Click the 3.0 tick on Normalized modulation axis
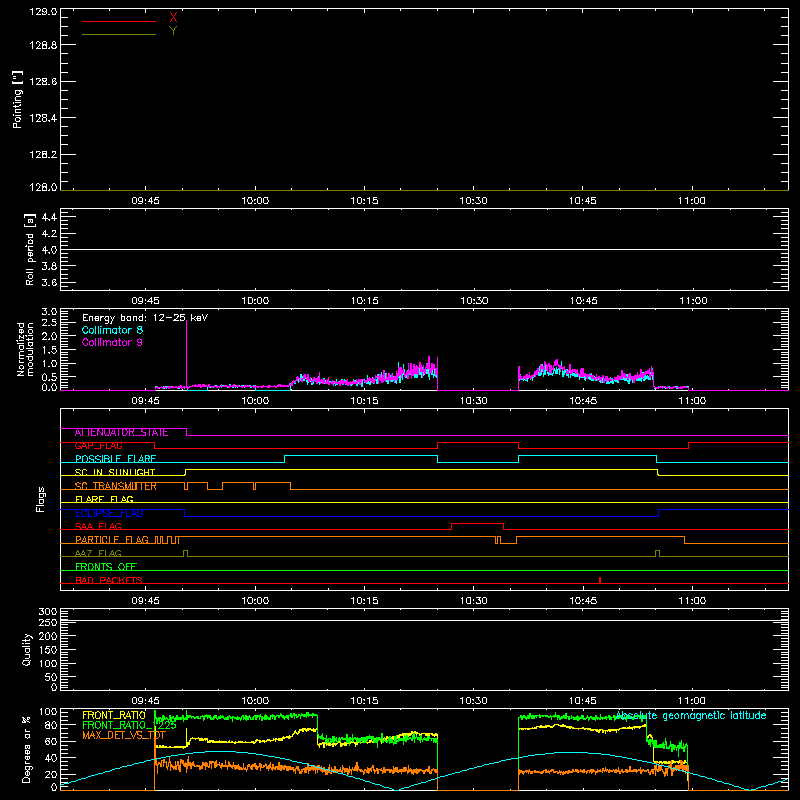The width and height of the screenshot is (800, 800). pyautogui.click(x=49, y=312)
